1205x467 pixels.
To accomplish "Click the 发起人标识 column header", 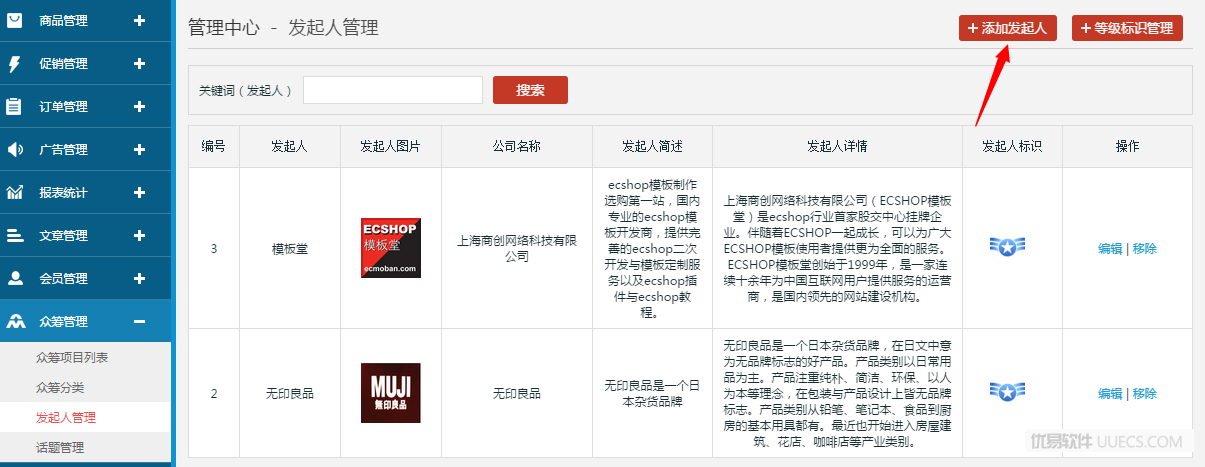I will [x=1012, y=146].
